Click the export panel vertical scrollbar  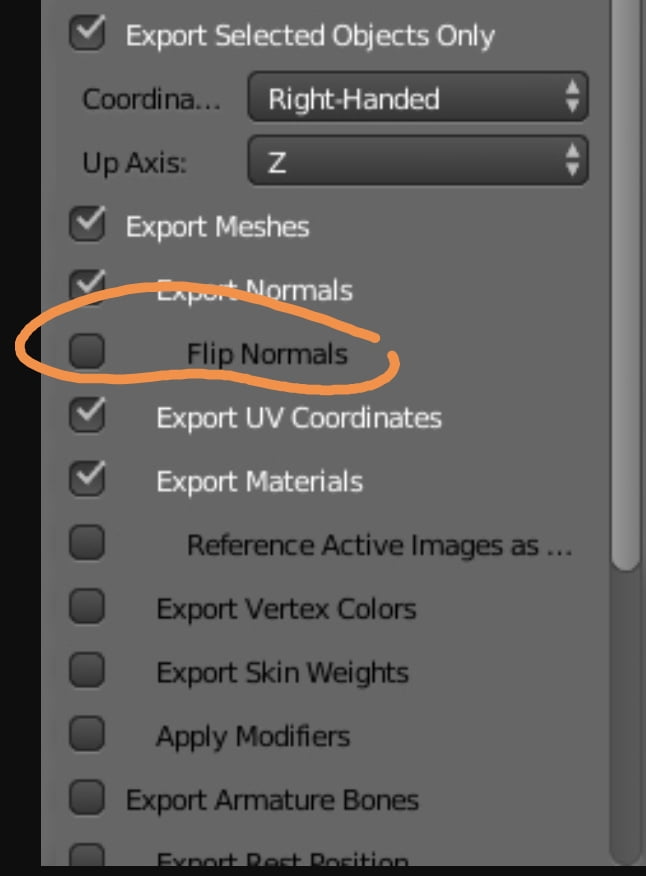(625, 300)
